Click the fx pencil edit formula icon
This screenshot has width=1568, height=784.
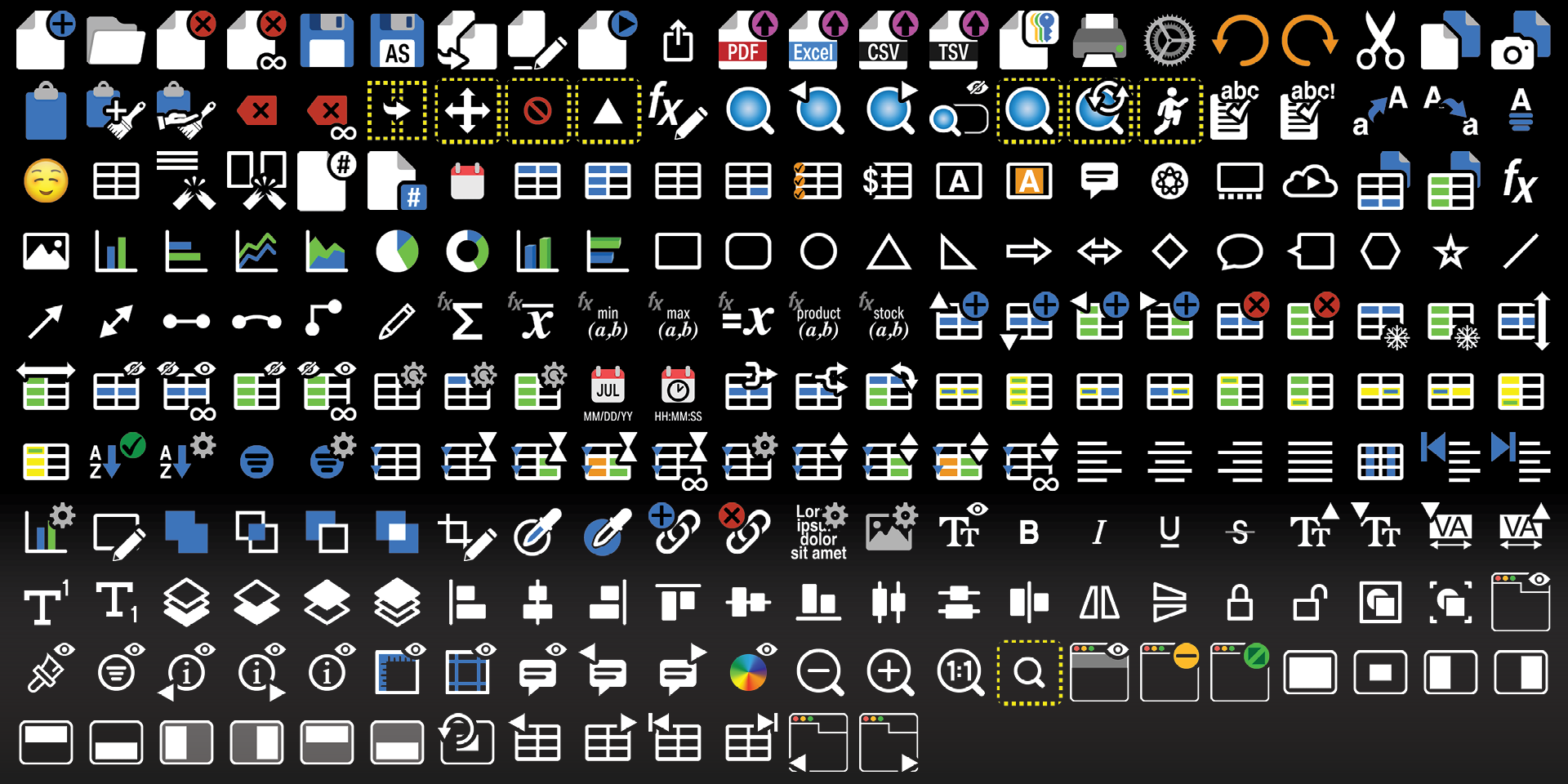[678, 110]
